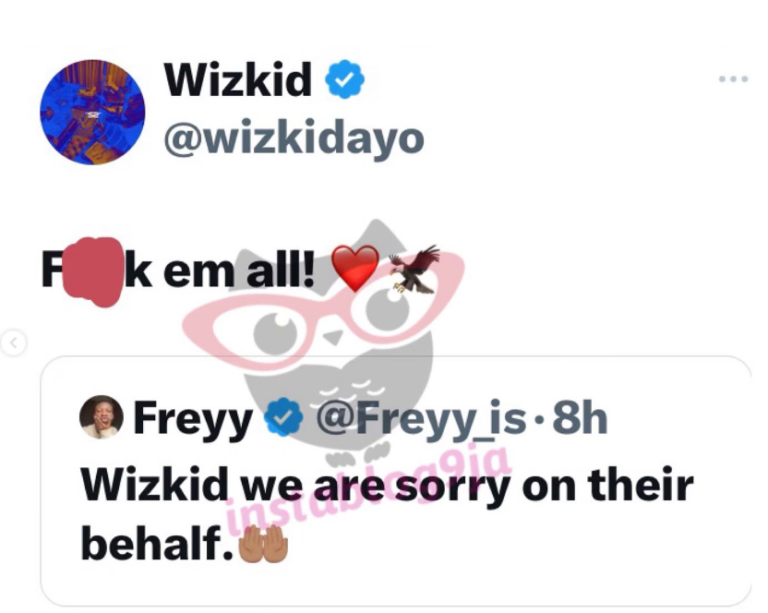Viewport: 768px width, 613px height.
Task: Click the word 'behalf.' in quoted tweet
Action: 157,544
